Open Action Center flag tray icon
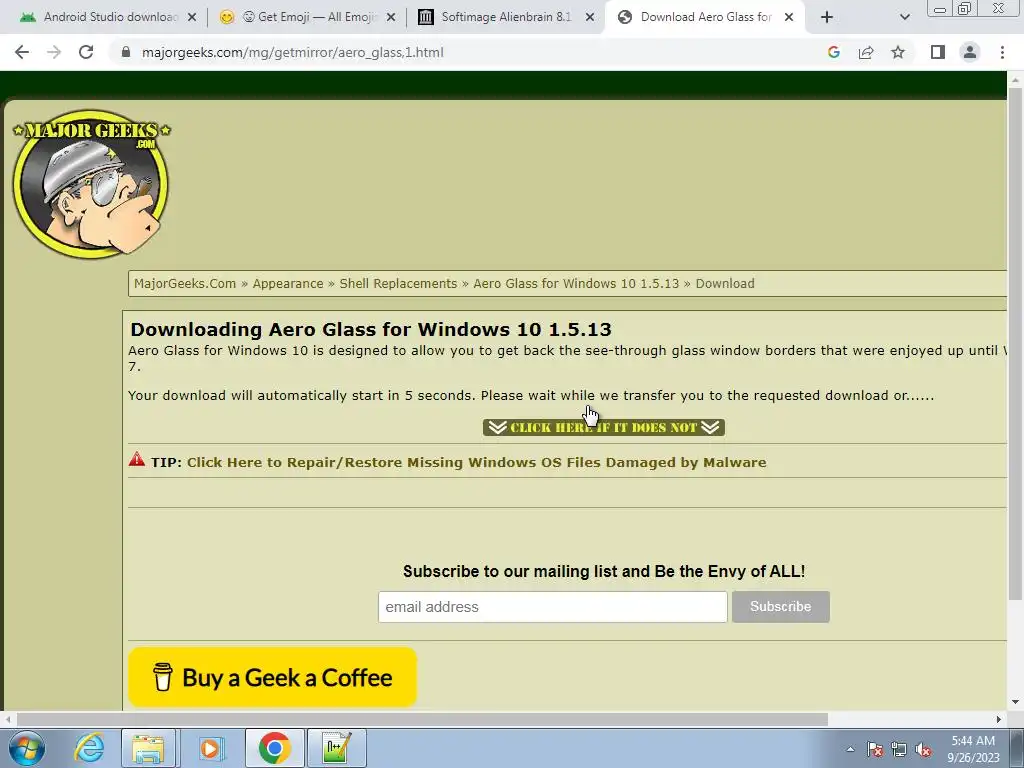The height and width of the screenshot is (768, 1024). pos(875,750)
